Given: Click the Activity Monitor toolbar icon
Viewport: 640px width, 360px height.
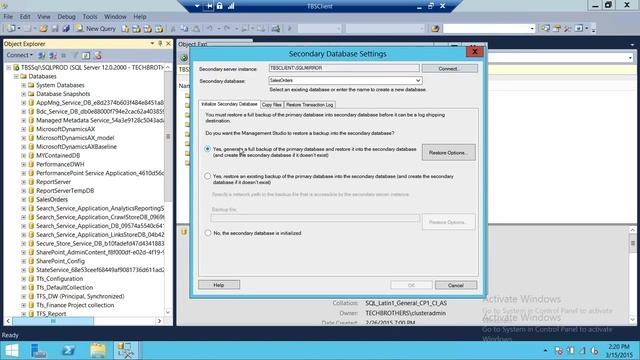Looking at the screenshot, I should 276,29.
